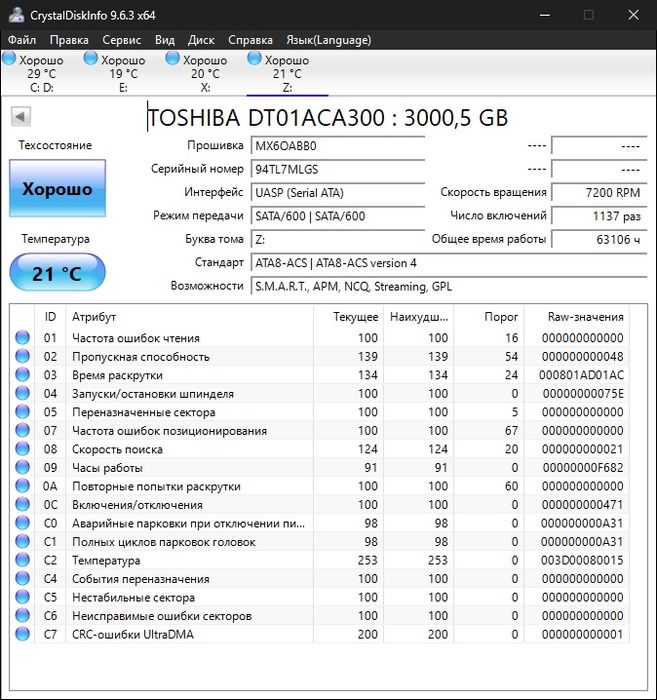The height and width of the screenshot is (700, 657).
Task: Click the blue status icon for attribute 0C
Action: click(22, 504)
